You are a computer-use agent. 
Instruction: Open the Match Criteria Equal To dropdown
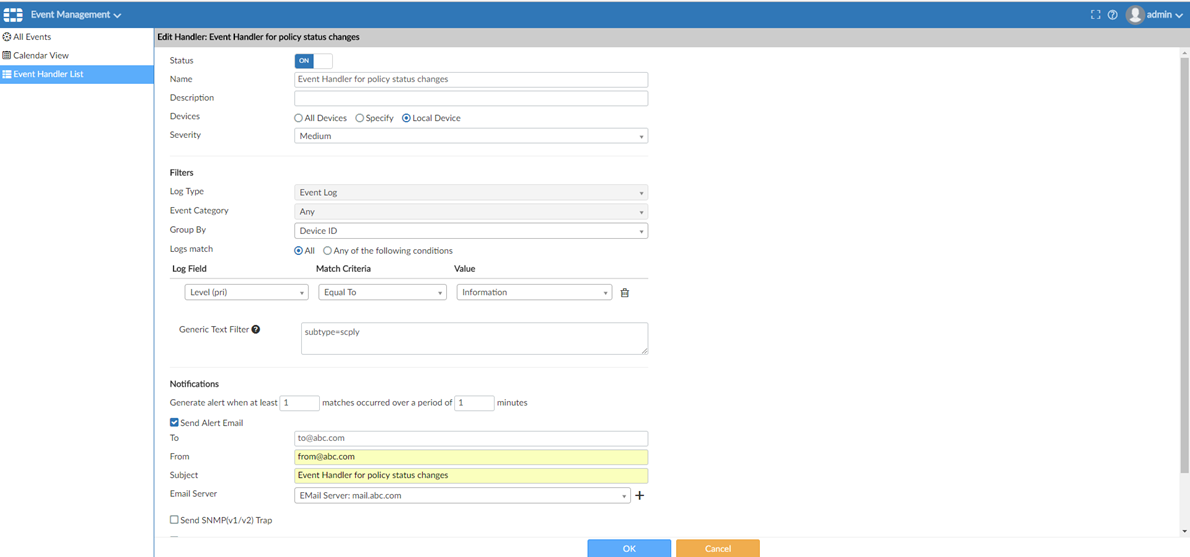tap(382, 293)
